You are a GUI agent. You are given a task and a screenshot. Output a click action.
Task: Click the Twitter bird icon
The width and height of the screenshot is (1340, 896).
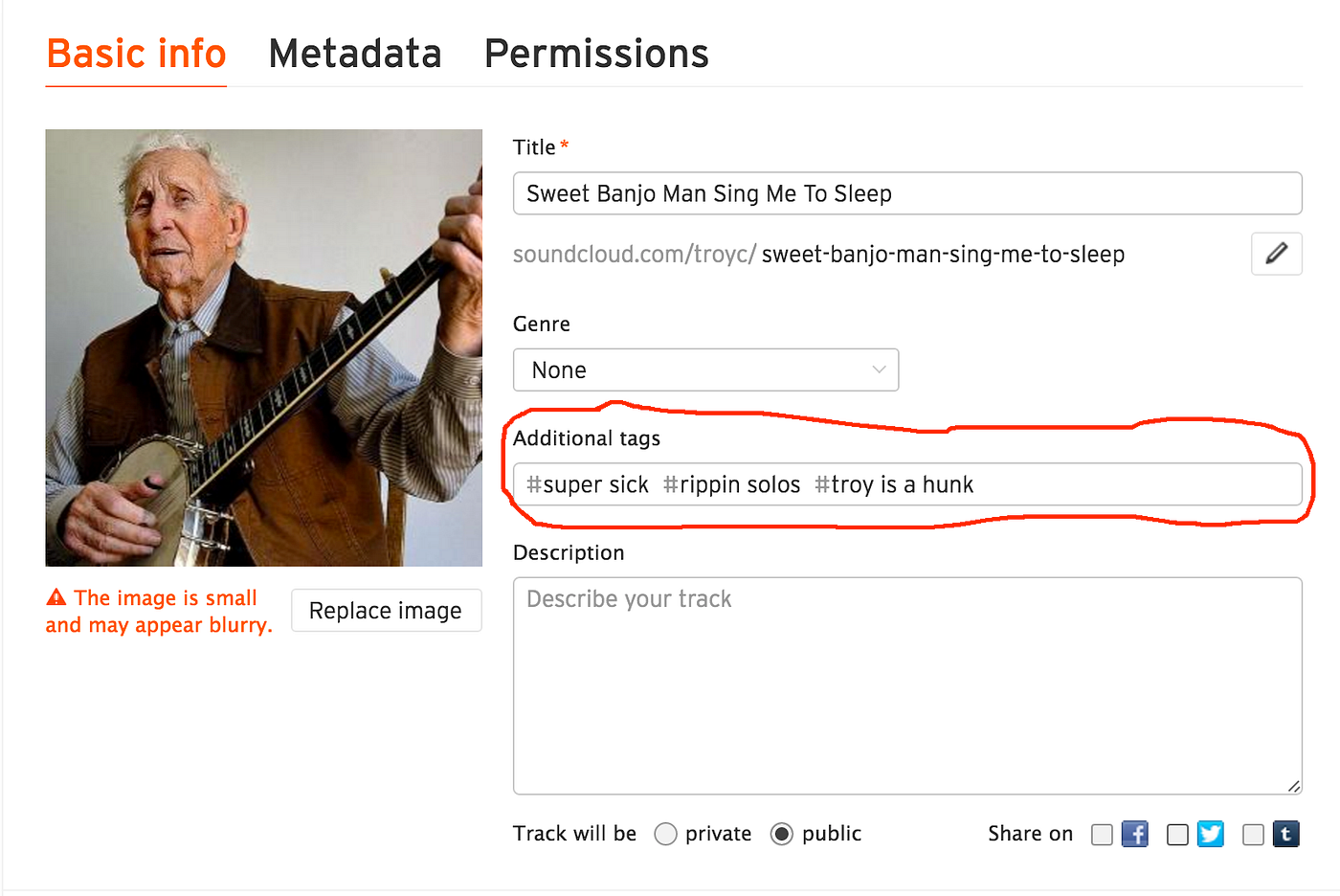(1211, 834)
